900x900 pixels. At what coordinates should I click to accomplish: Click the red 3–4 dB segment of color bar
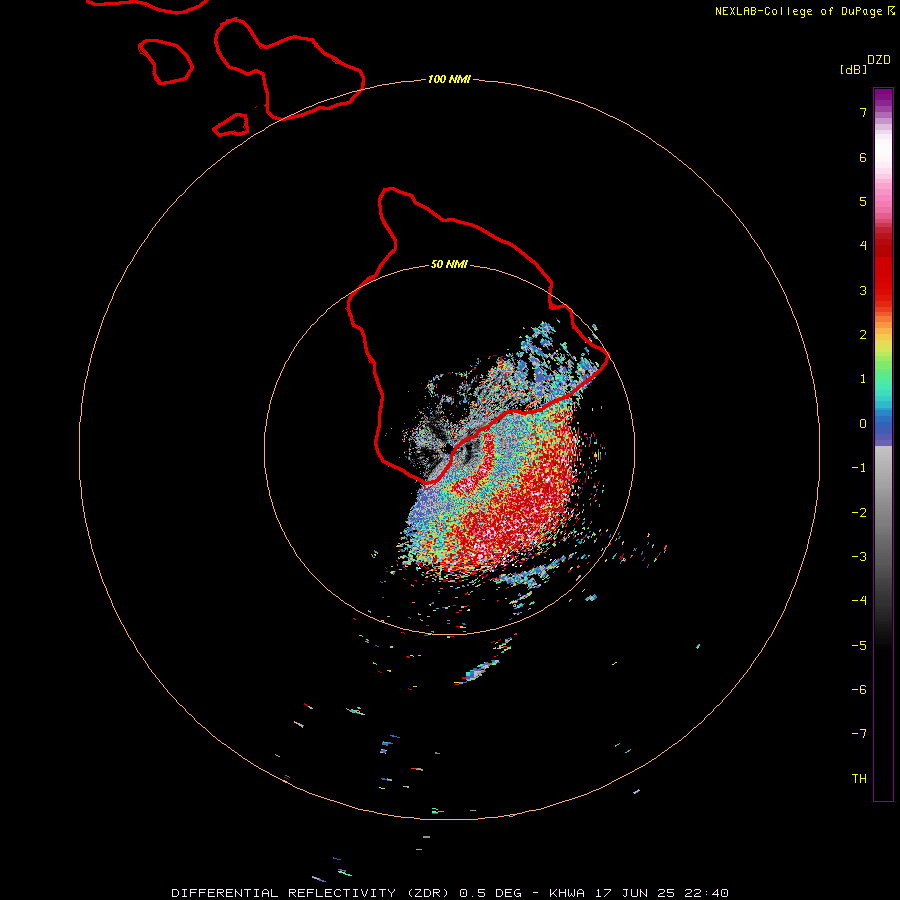pos(883,267)
